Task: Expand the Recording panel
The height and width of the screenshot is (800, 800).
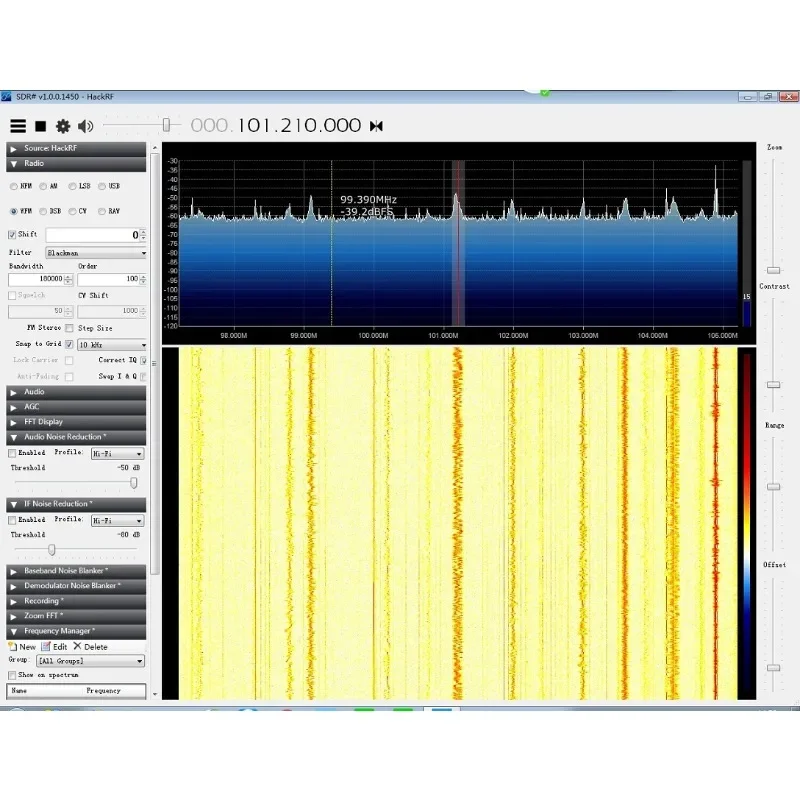Action: point(76,601)
